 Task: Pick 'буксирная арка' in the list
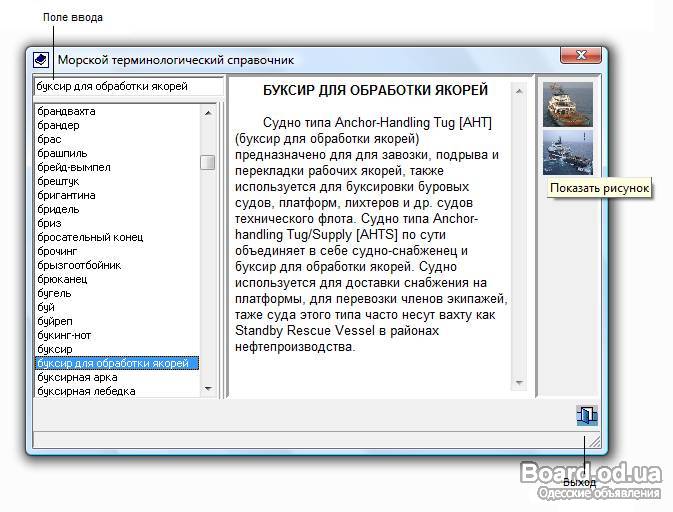coord(76,378)
